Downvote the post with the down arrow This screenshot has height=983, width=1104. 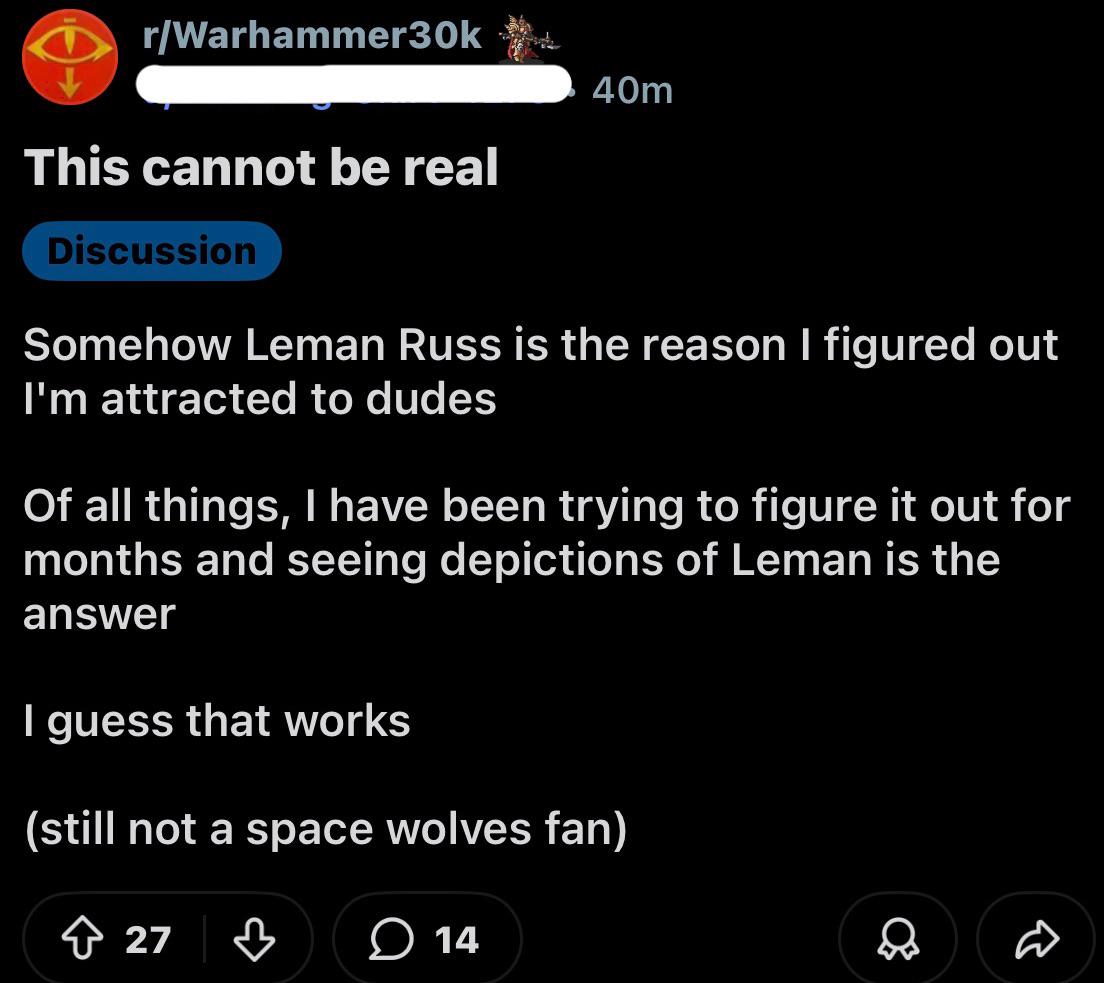pos(253,939)
